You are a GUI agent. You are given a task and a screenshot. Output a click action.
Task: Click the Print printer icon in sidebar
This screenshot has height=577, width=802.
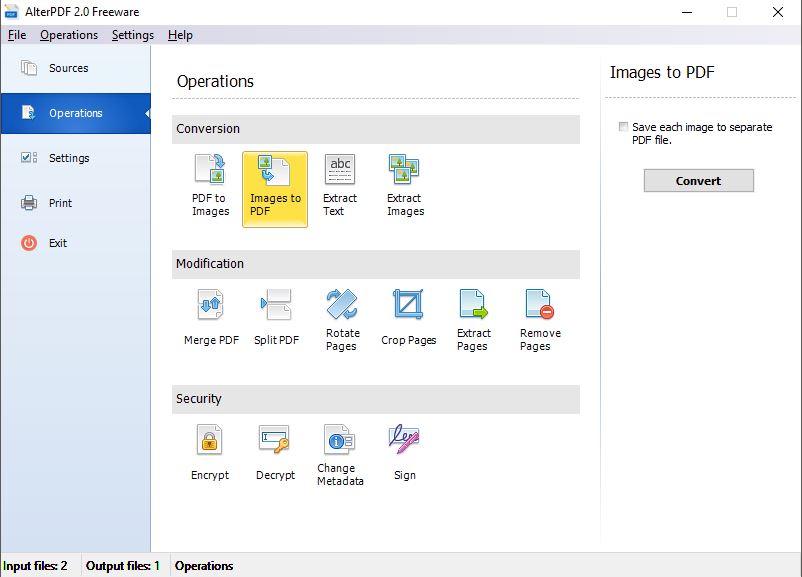[x=29, y=203]
